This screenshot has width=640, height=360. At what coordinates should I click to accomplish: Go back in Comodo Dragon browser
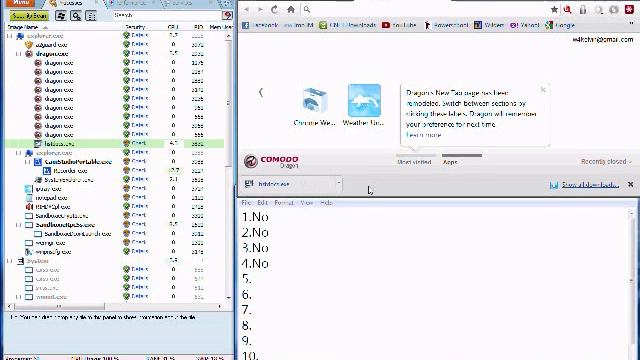[246, 9]
